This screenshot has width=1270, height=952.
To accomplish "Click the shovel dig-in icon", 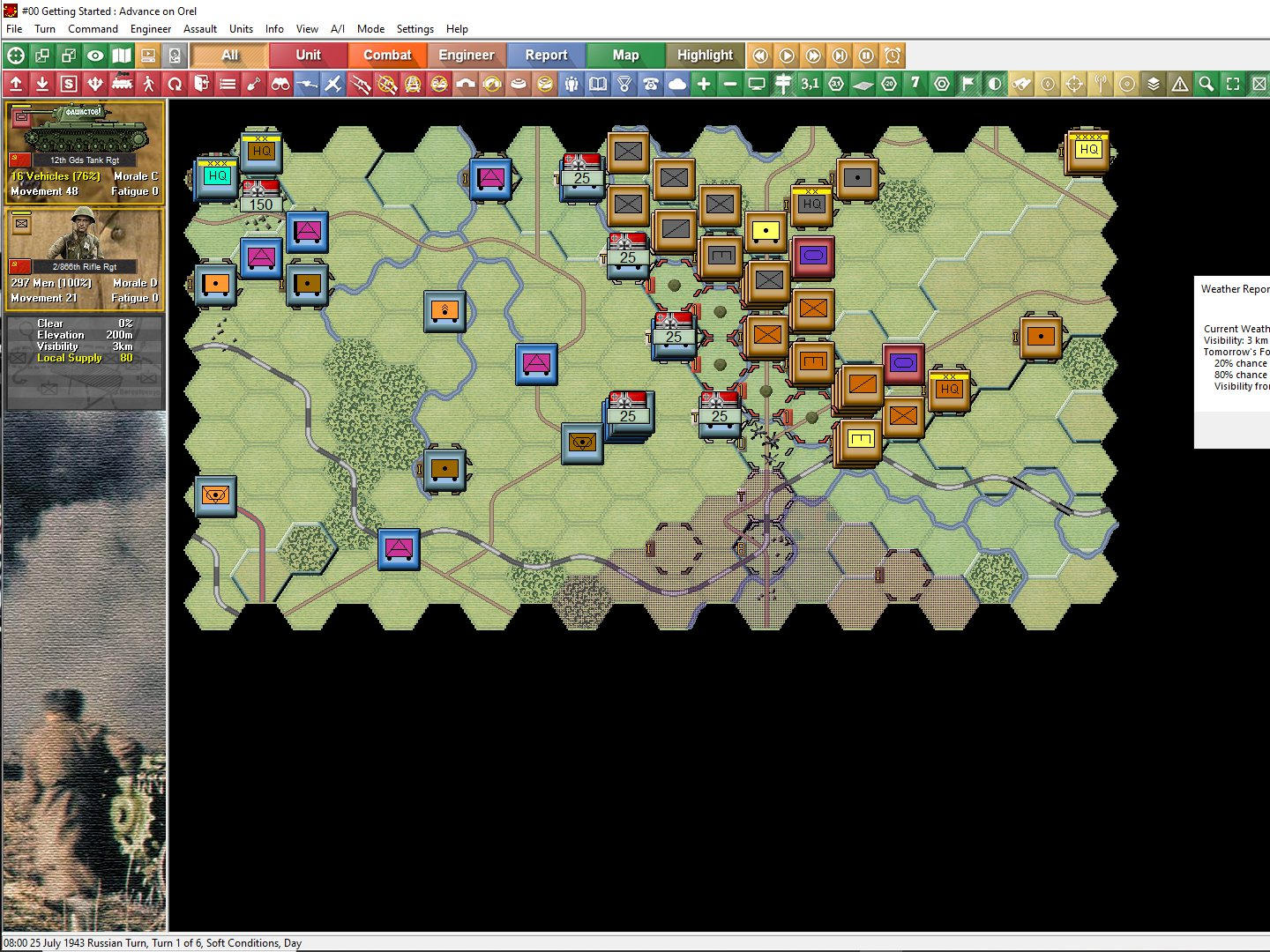I will [x=254, y=85].
